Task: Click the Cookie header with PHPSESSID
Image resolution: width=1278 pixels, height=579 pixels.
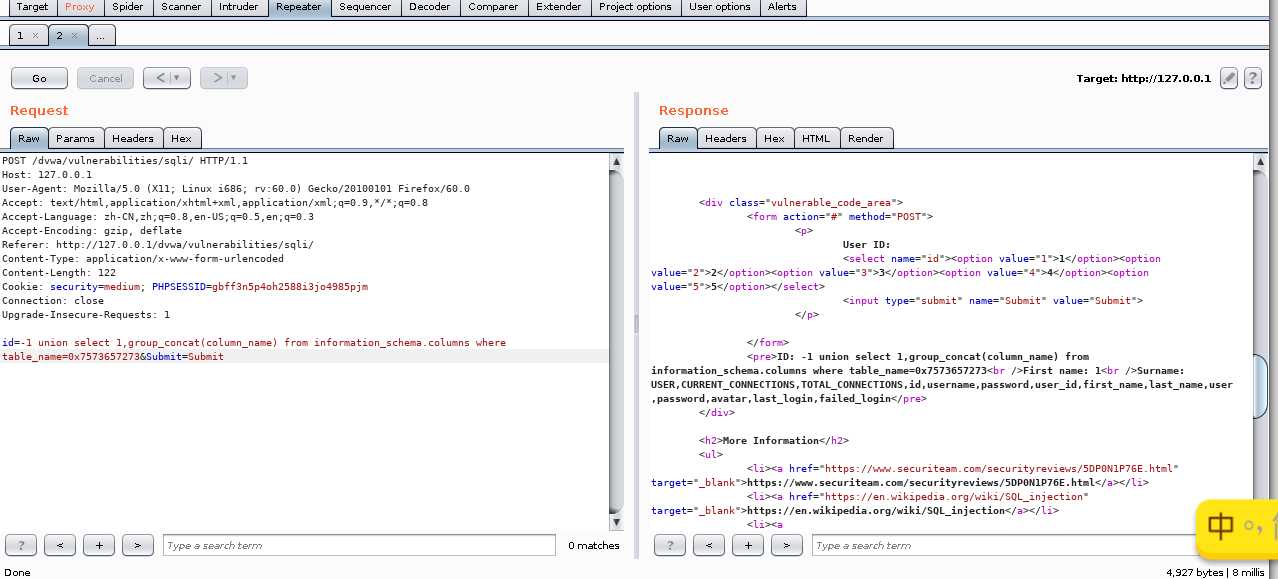Action: click(x=185, y=286)
